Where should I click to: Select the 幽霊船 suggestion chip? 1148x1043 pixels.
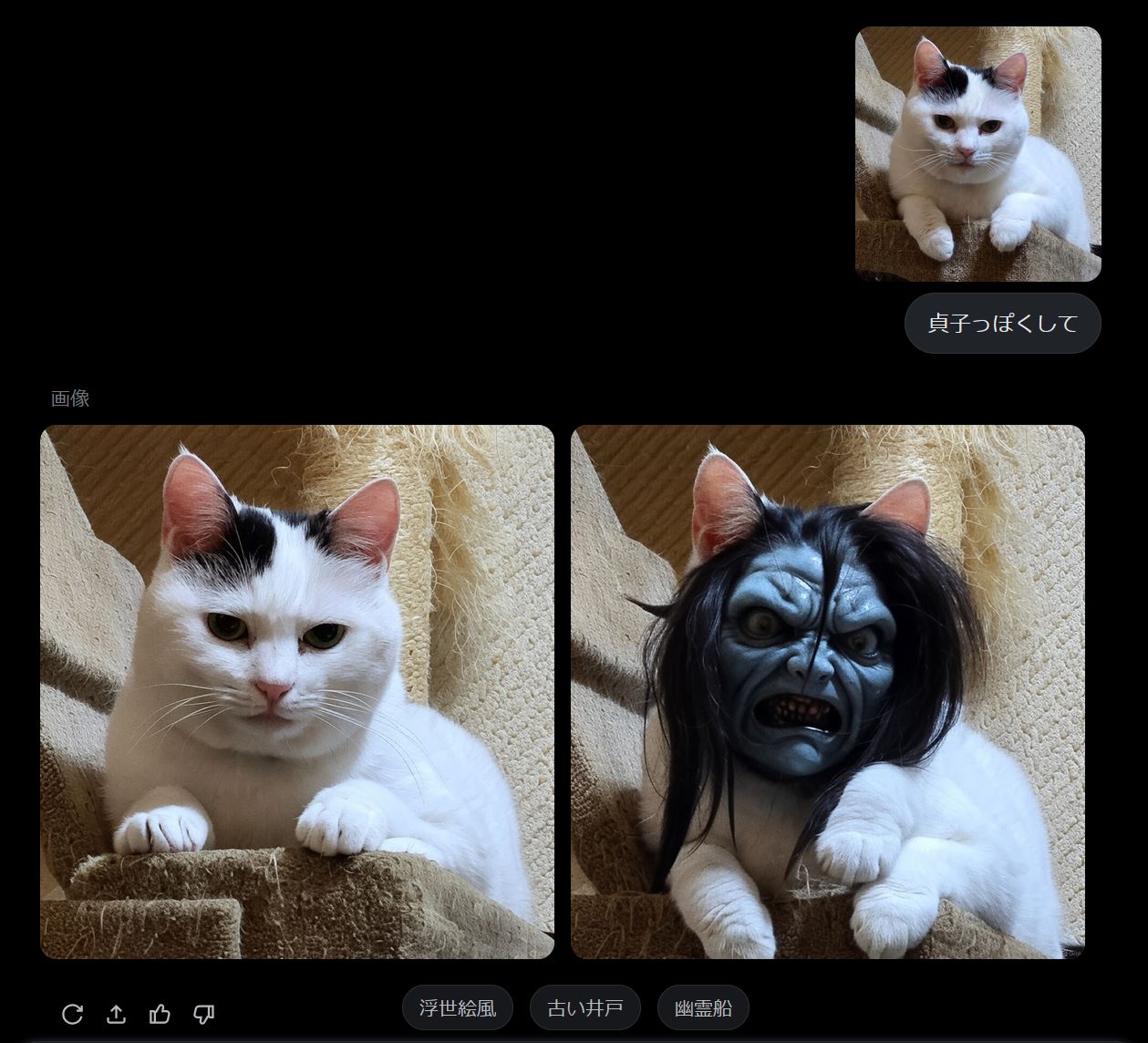tap(703, 1008)
